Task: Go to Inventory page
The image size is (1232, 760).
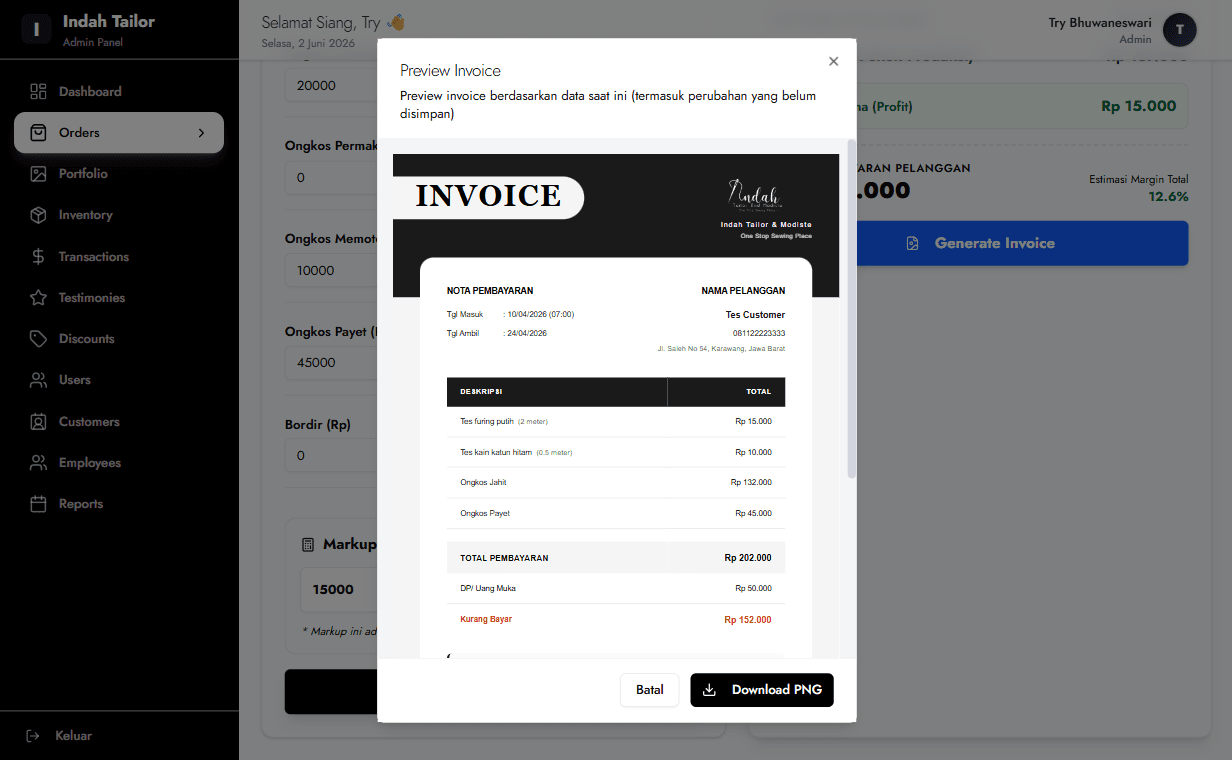Action: tap(119, 215)
